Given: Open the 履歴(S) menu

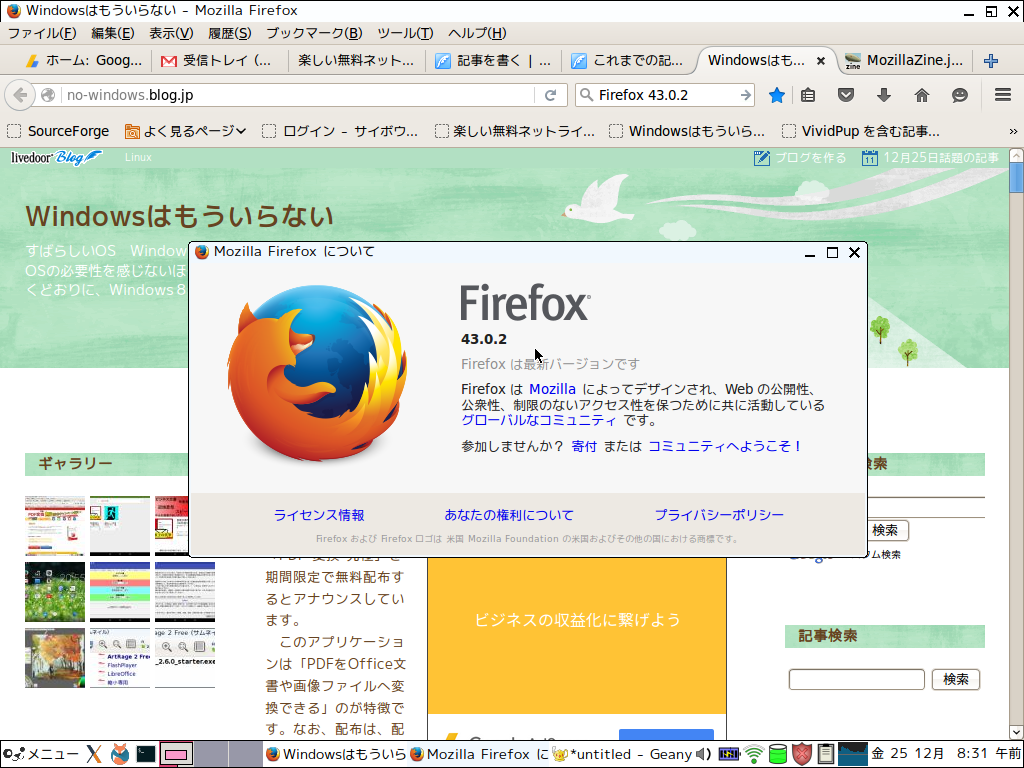Looking at the screenshot, I should pos(229,33).
